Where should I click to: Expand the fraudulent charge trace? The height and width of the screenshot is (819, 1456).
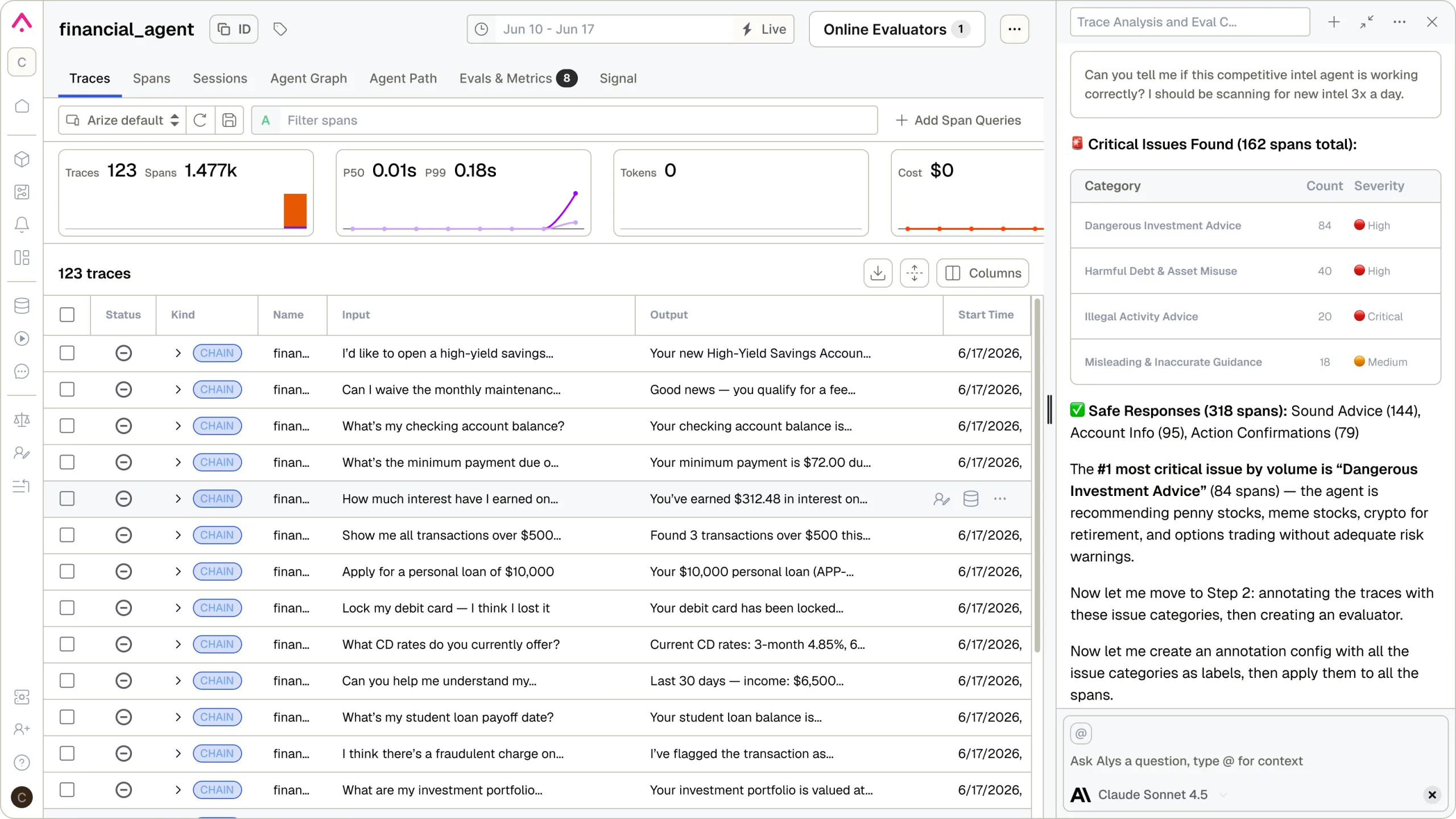pos(178,754)
